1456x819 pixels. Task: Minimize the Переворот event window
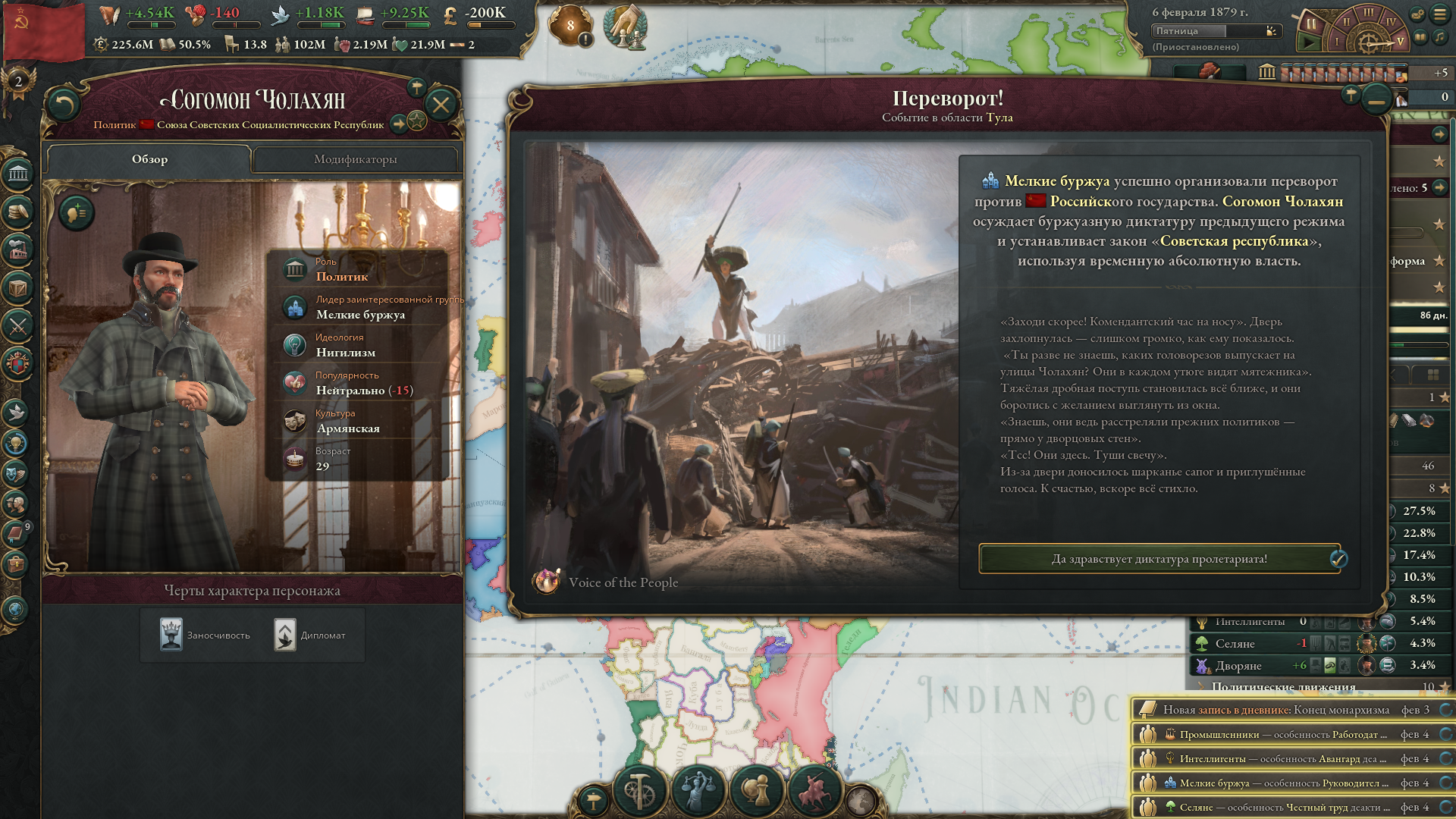click(1376, 99)
